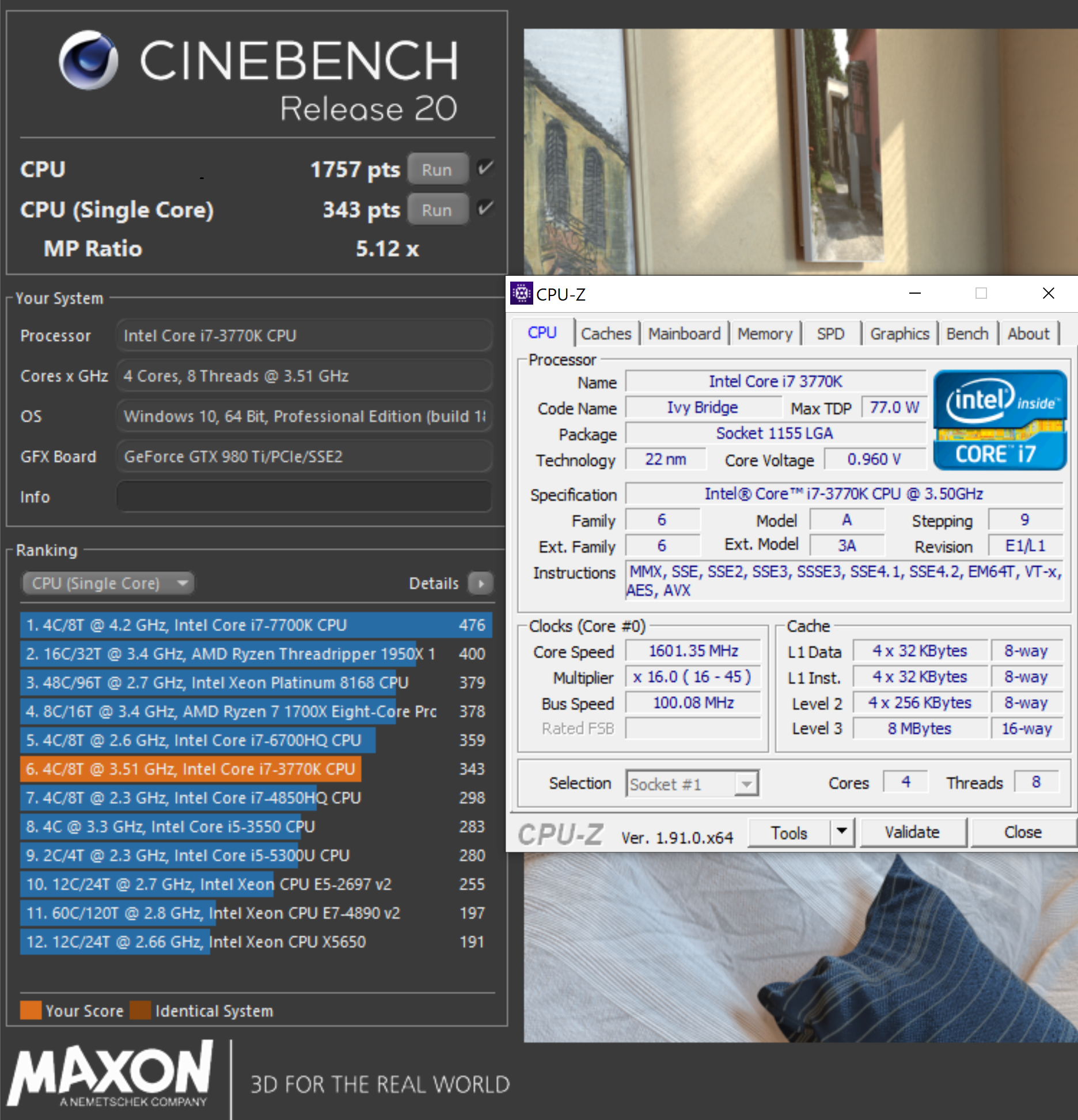Click the MAXON logo

pyautogui.click(x=110, y=1075)
